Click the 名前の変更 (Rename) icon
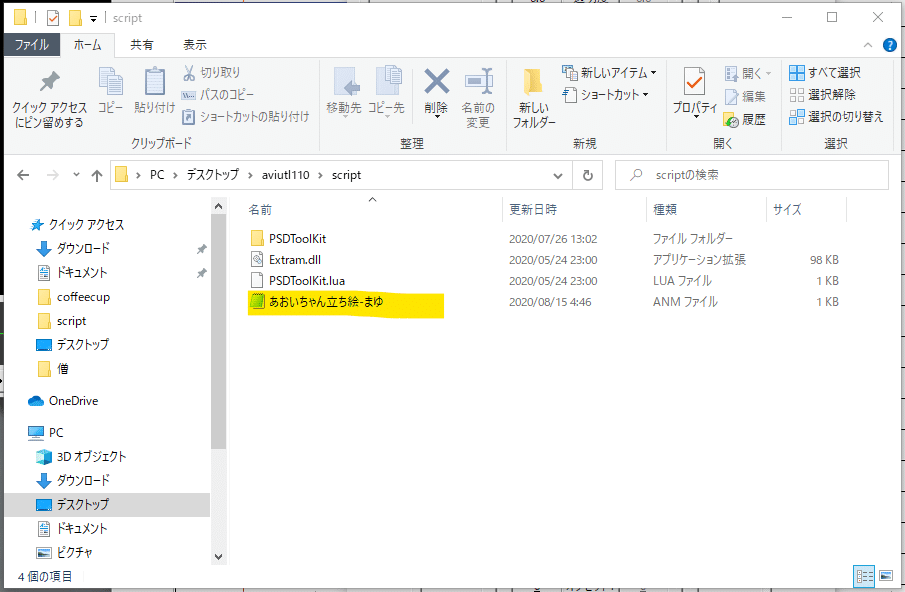 pos(478,90)
